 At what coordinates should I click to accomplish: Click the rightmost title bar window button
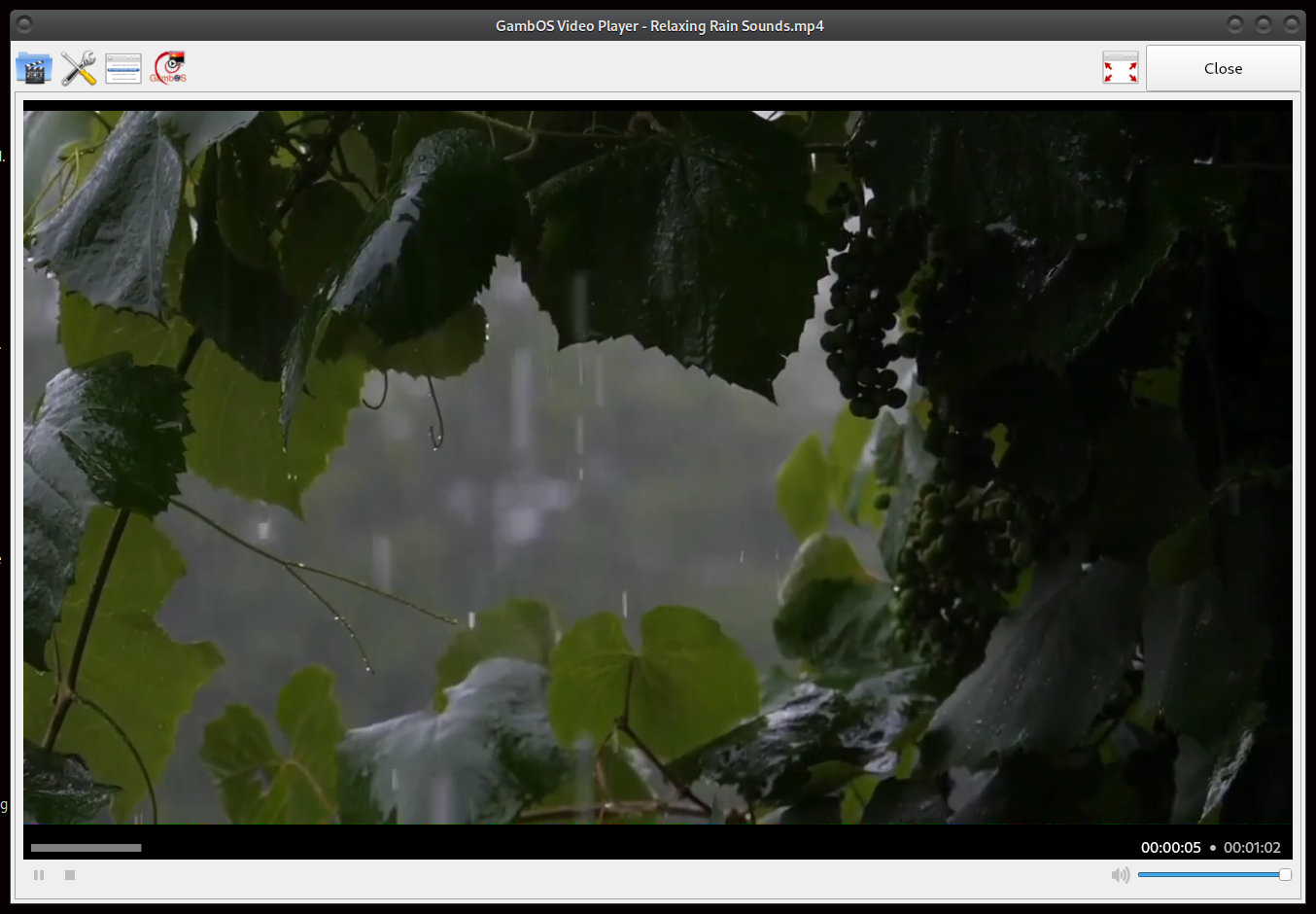tap(1292, 24)
